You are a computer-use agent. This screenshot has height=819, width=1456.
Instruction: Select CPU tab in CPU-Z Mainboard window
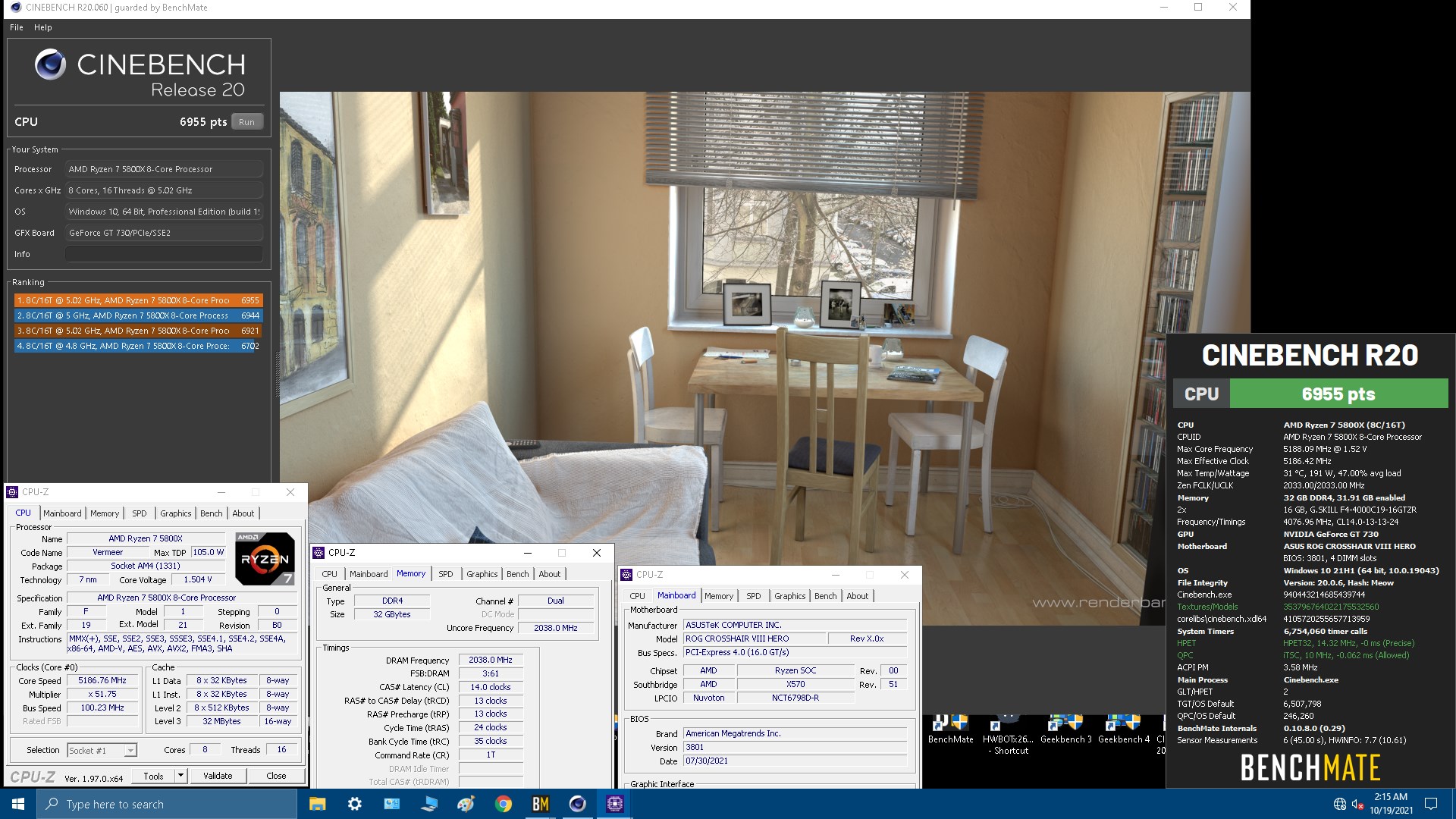tap(637, 596)
